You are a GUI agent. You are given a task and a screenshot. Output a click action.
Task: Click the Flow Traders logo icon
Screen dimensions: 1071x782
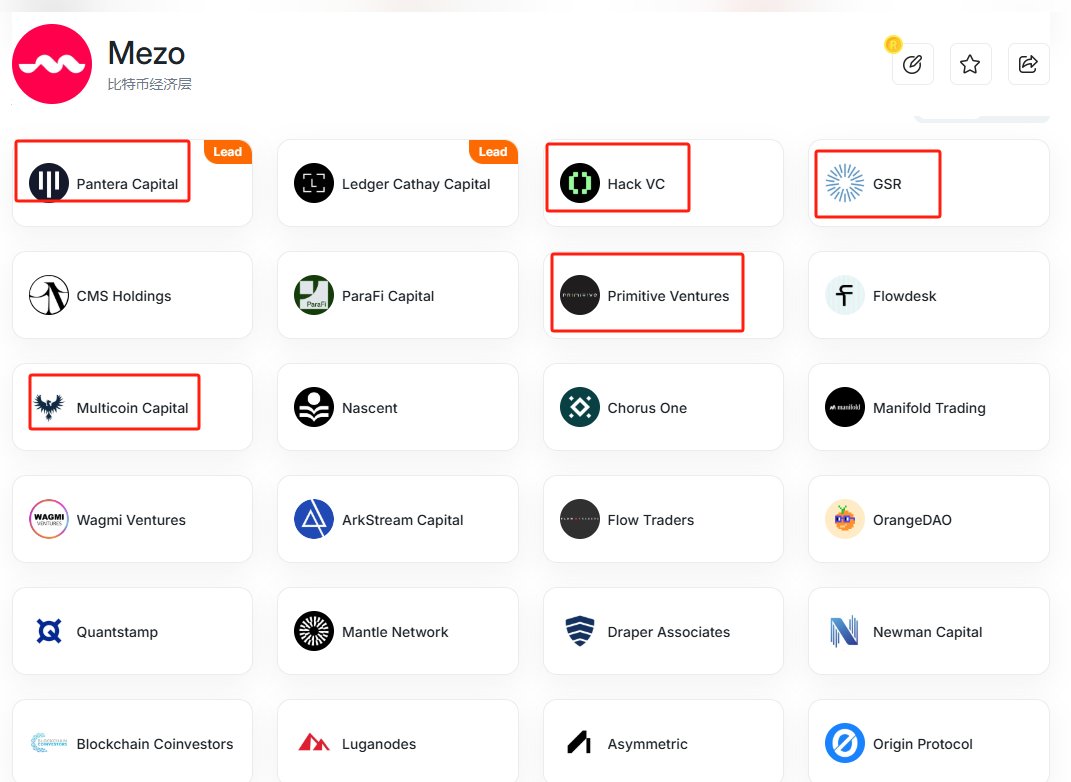pyautogui.click(x=579, y=519)
